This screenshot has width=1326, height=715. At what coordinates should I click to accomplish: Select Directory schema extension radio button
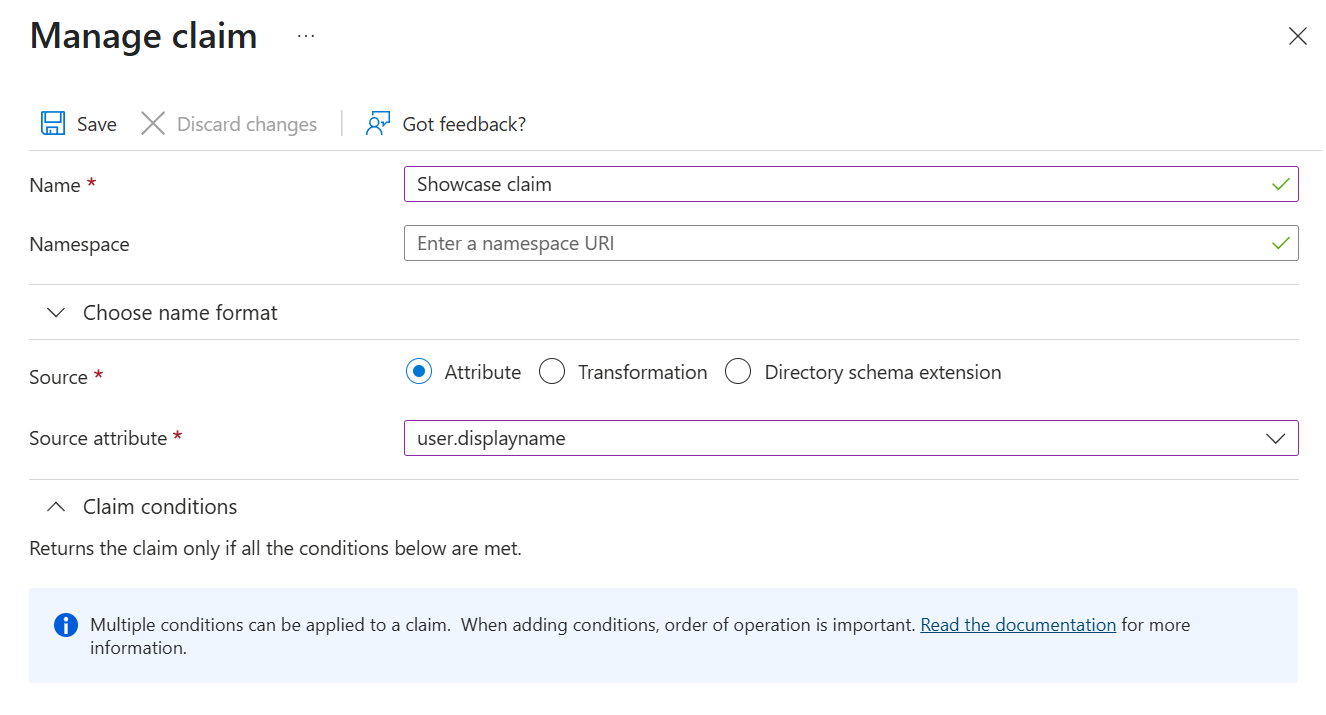738,372
